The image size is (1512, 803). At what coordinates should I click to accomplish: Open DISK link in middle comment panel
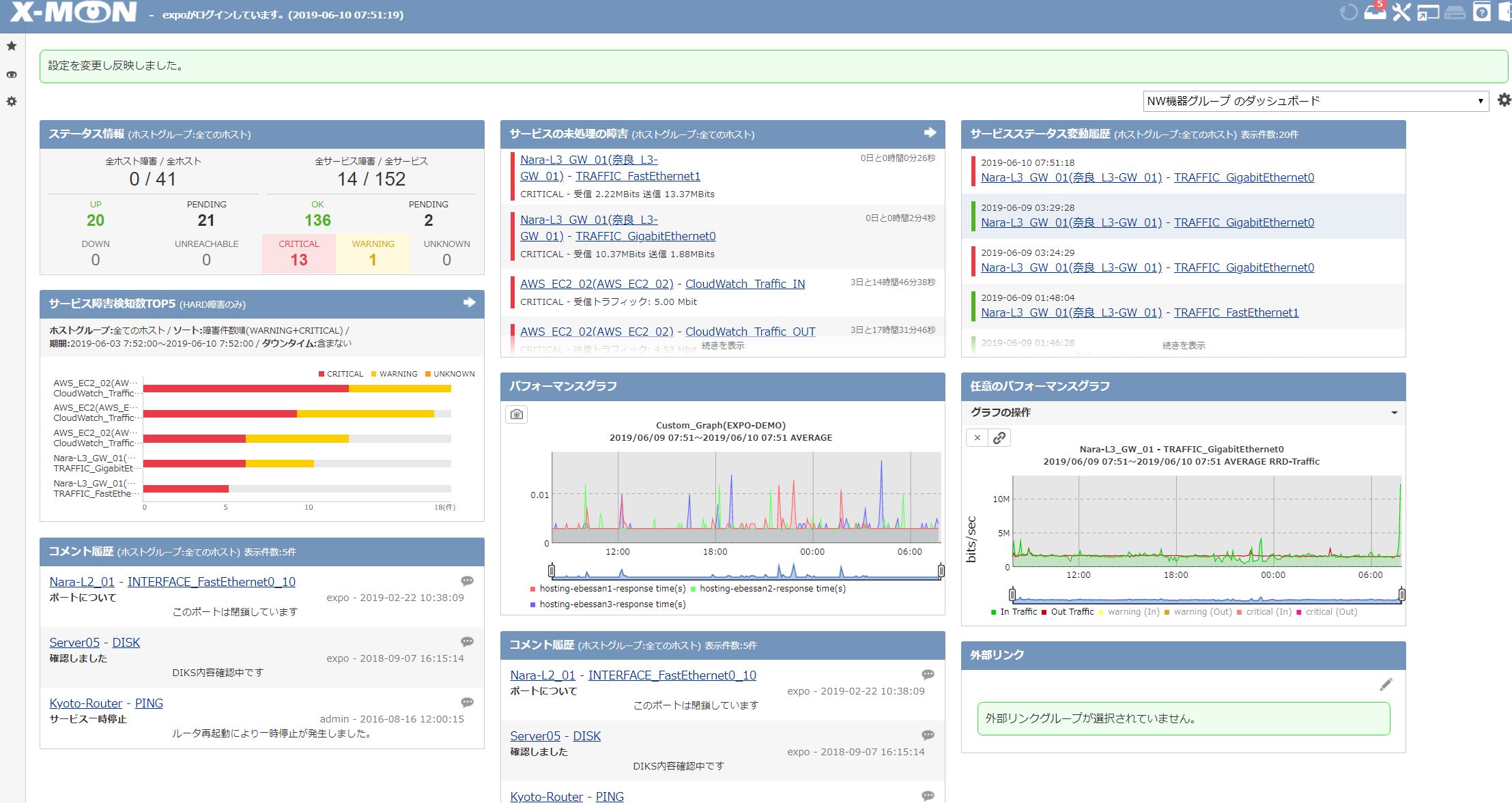point(587,736)
